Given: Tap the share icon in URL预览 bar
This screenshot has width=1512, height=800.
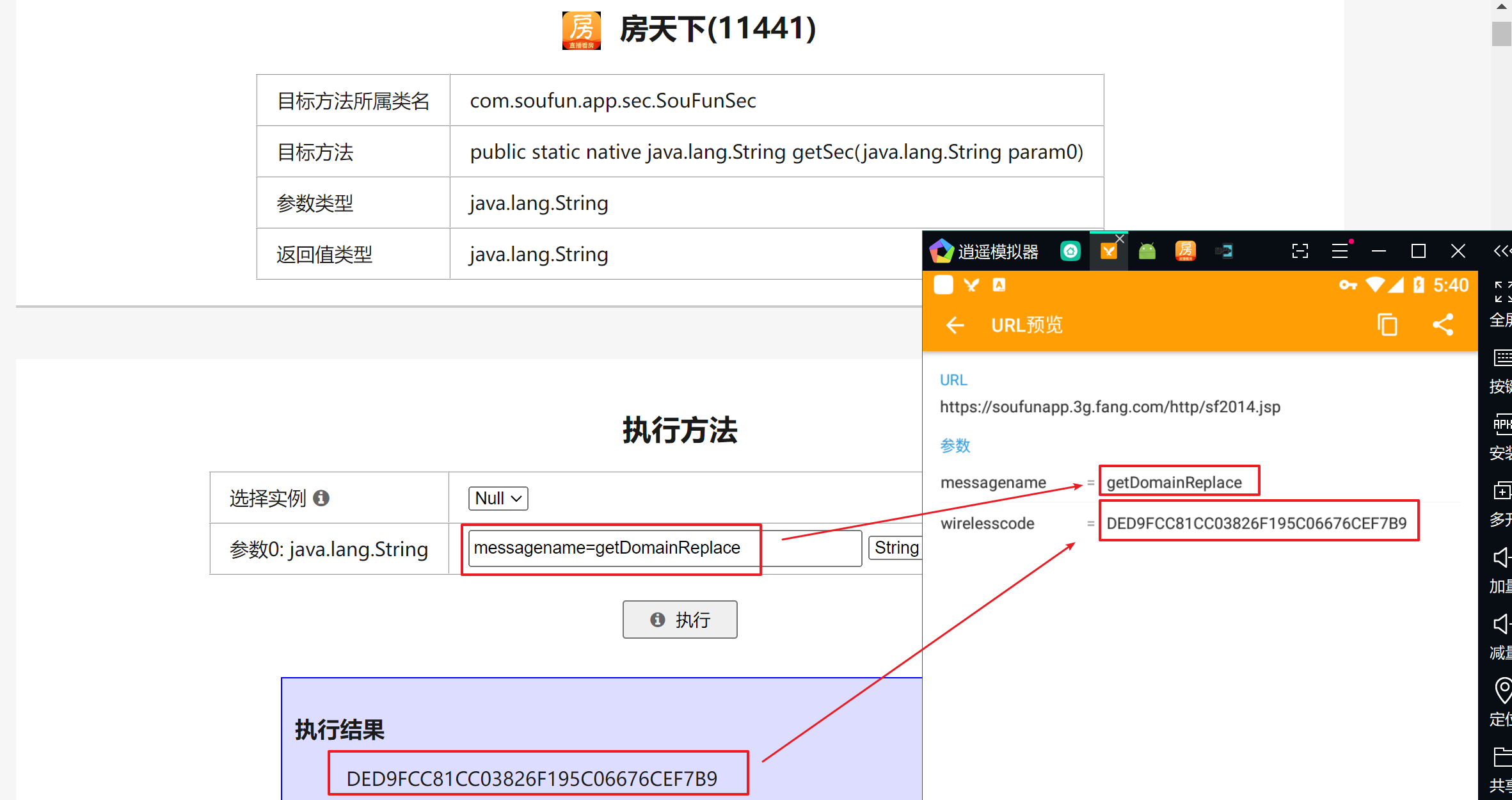Looking at the screenshot, I should (x=1443, y=324).
